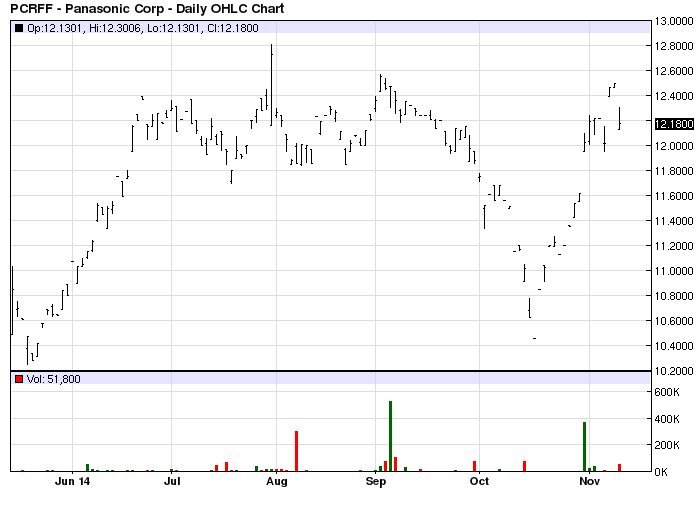700x512 pixels.
Task: Click the 'Vol: 51,800' label
Action: pyautogui.click(x=54, y=379)
